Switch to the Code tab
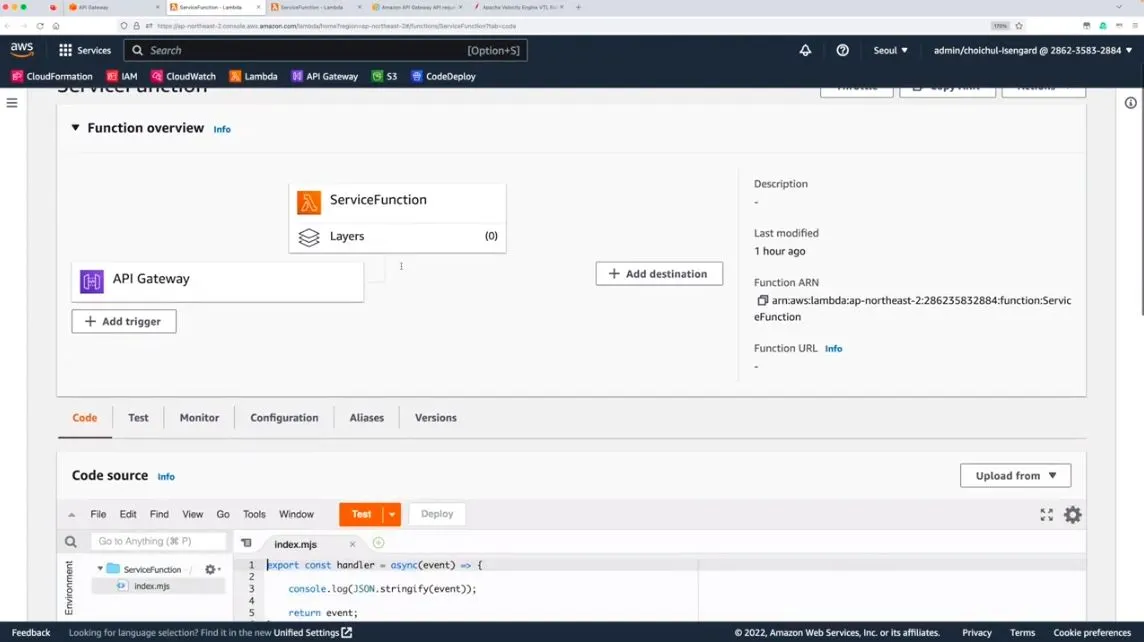Viewport: 1144px width, 642px height. (x=85, y=417)
